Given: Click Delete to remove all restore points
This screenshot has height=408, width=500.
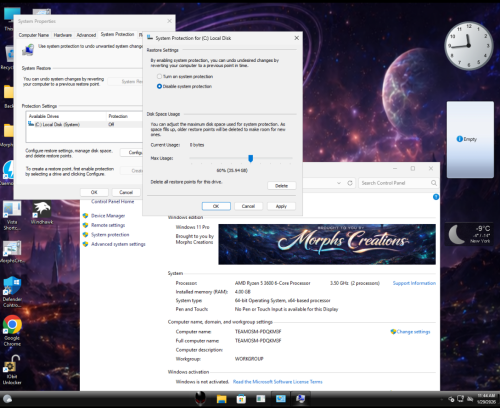Looking at the screenshot, I should point(281,186).
